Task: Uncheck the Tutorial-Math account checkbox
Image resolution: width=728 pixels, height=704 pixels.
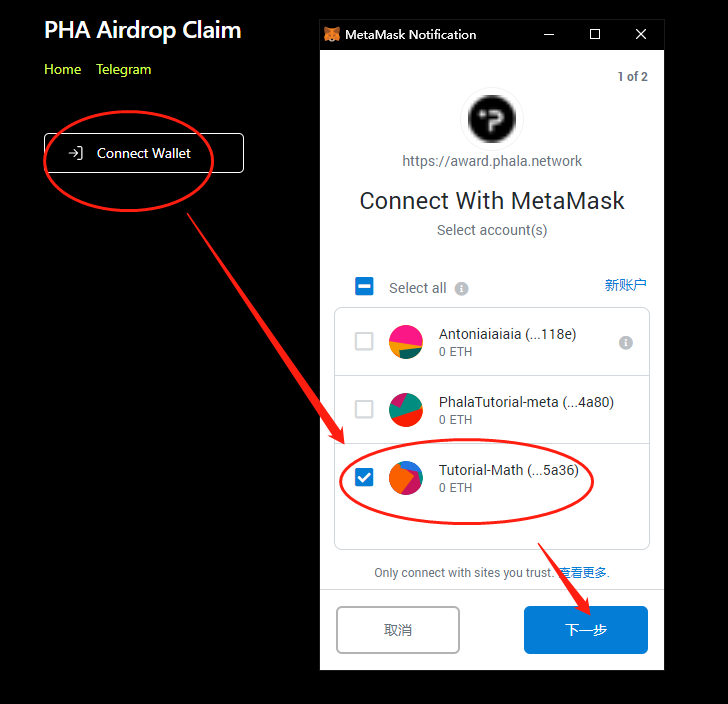Action: point(364,477)
